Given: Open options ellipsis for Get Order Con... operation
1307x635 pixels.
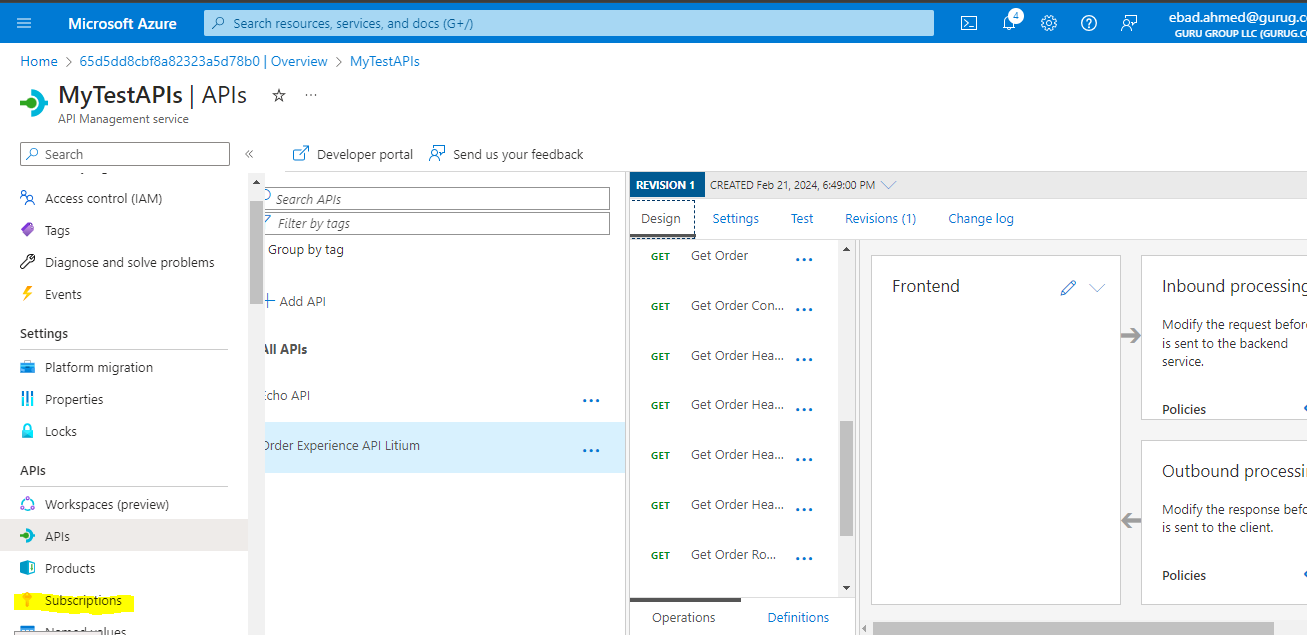Looking at the screenshot, I should (804, 309).
